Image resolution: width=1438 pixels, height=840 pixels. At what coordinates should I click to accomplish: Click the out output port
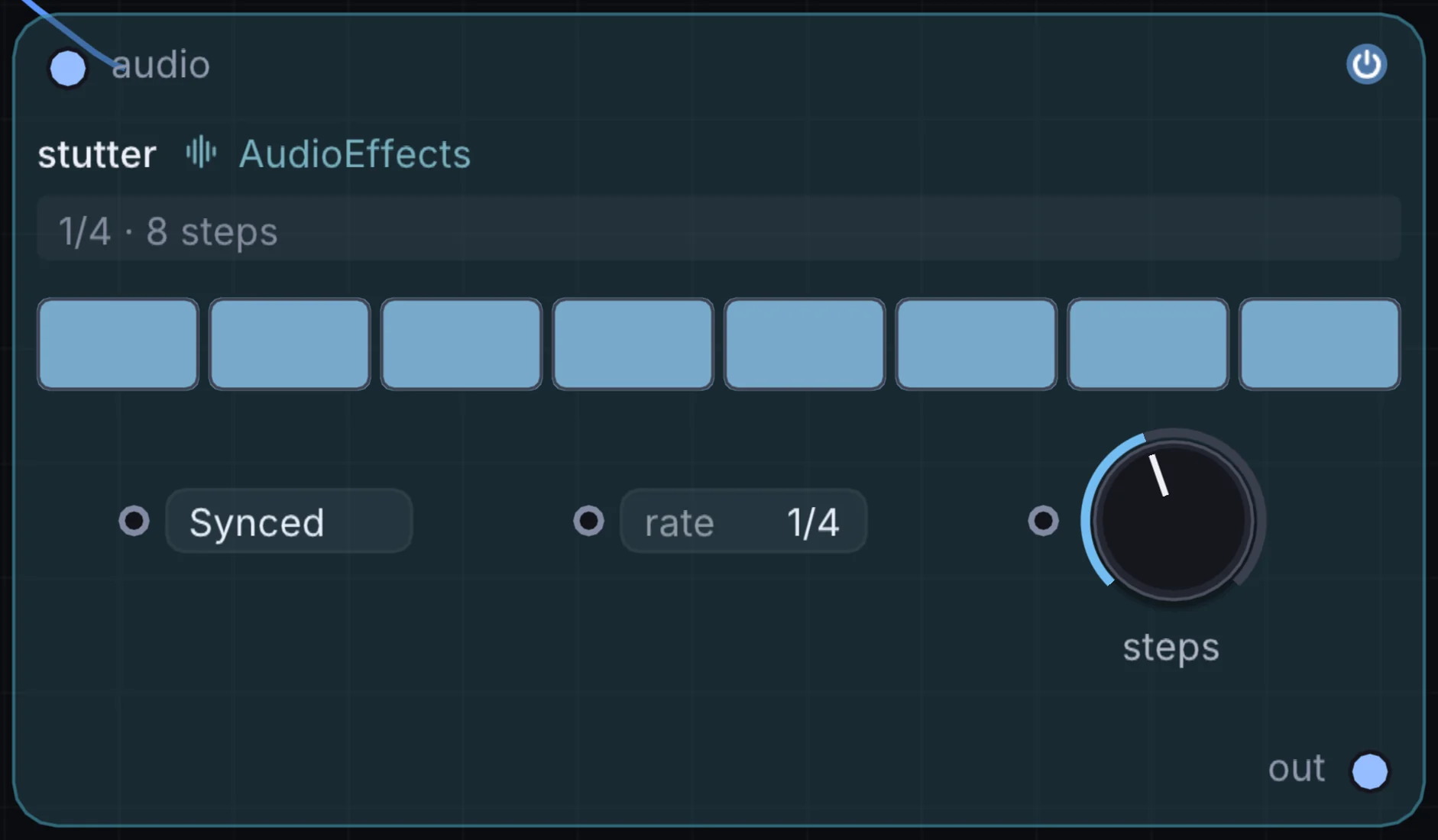click(1369, 771)
